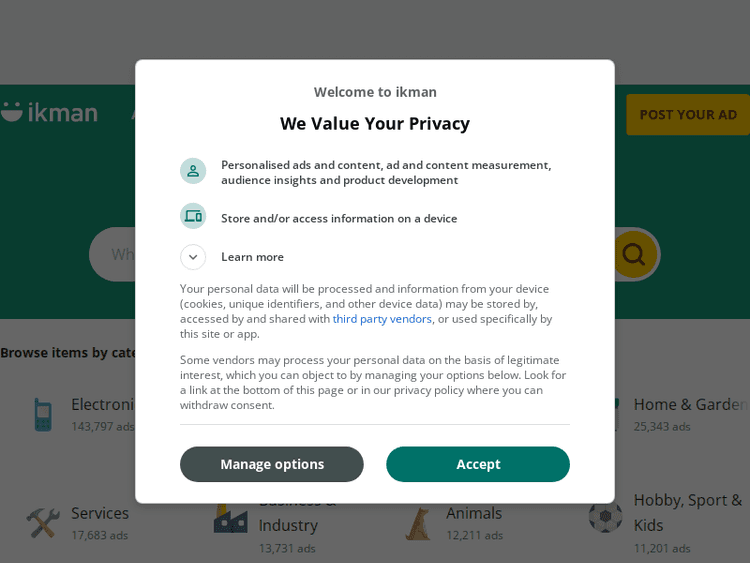Open Manage options
Screen dimensions: 750x563
(x=272, y=464)
